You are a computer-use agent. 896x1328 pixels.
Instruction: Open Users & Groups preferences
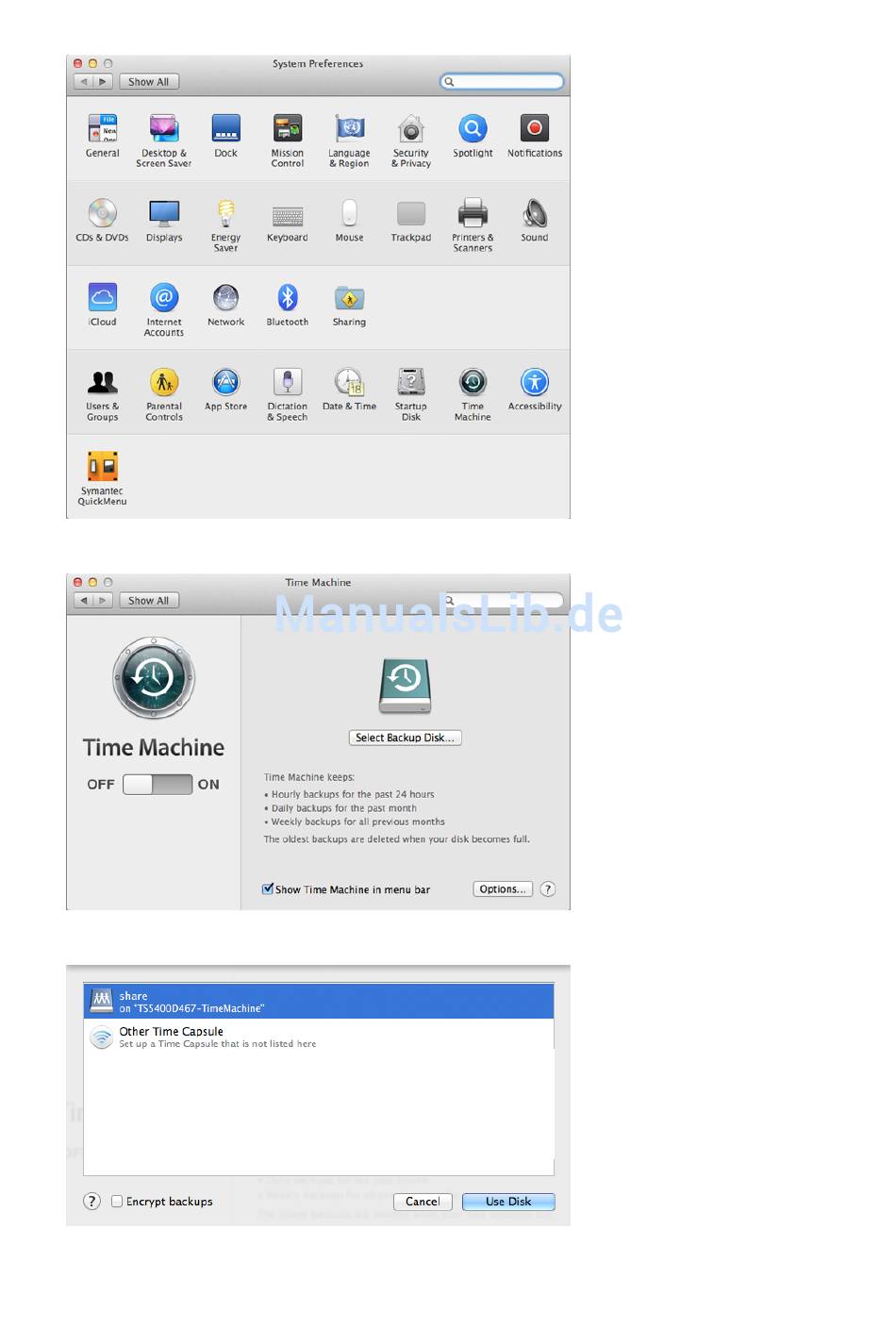[102, 393]
